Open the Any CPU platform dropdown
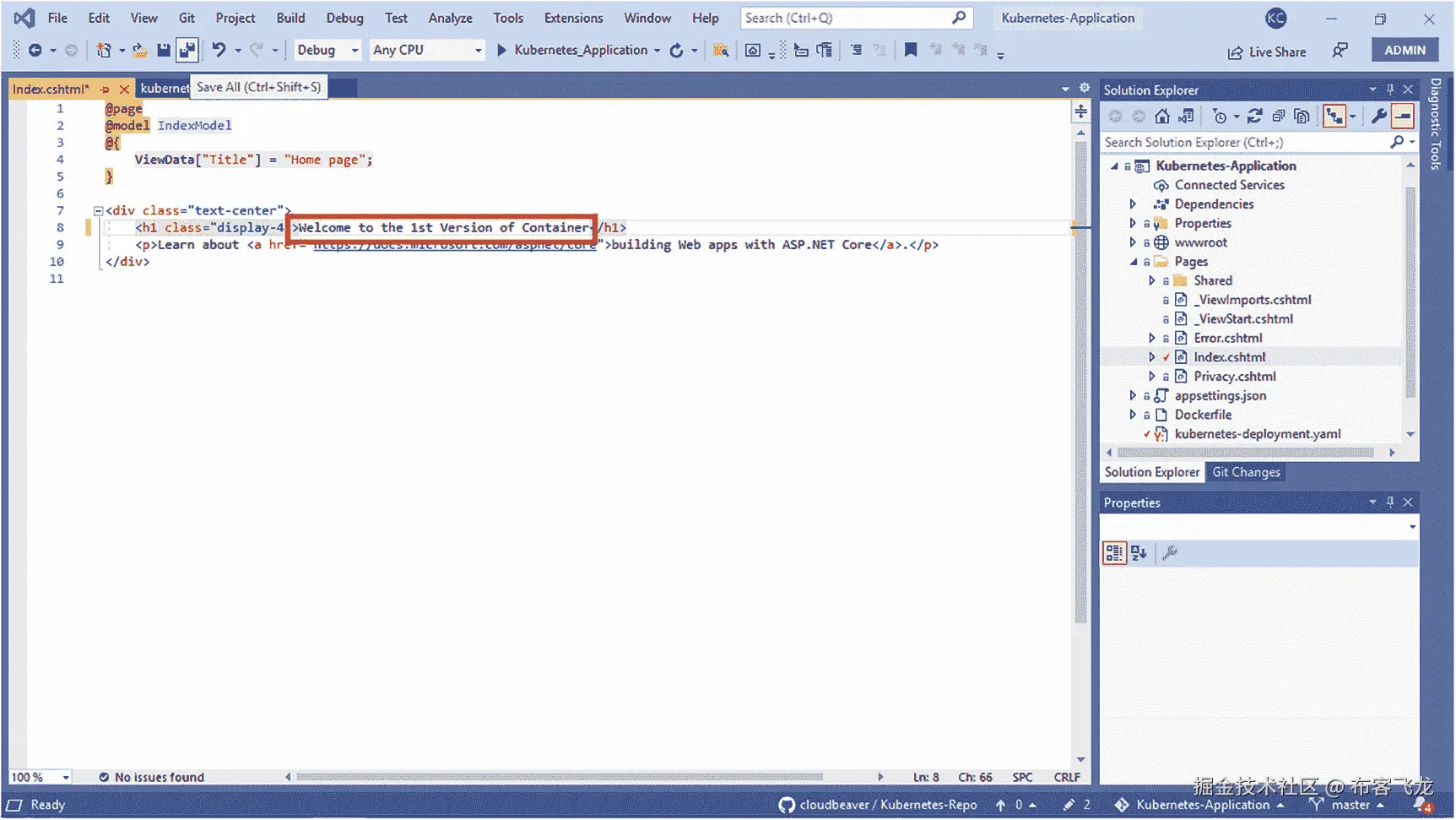 [x=427, y=51]
